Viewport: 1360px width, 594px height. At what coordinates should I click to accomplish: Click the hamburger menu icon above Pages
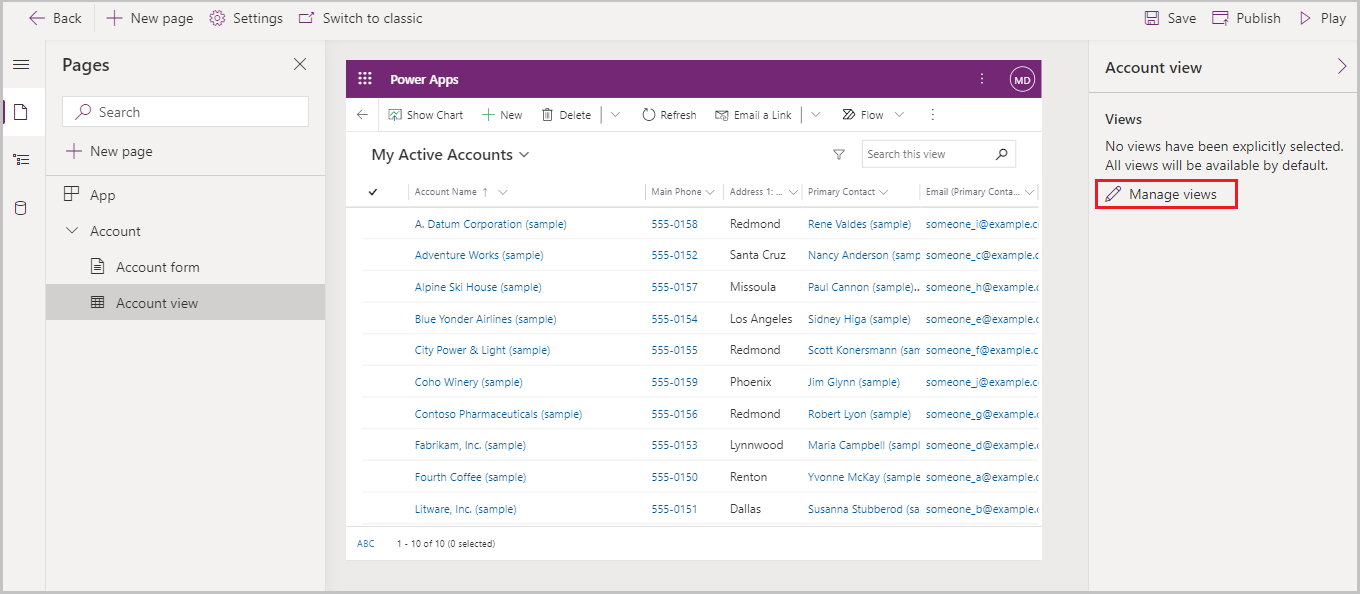coord(22,64)
